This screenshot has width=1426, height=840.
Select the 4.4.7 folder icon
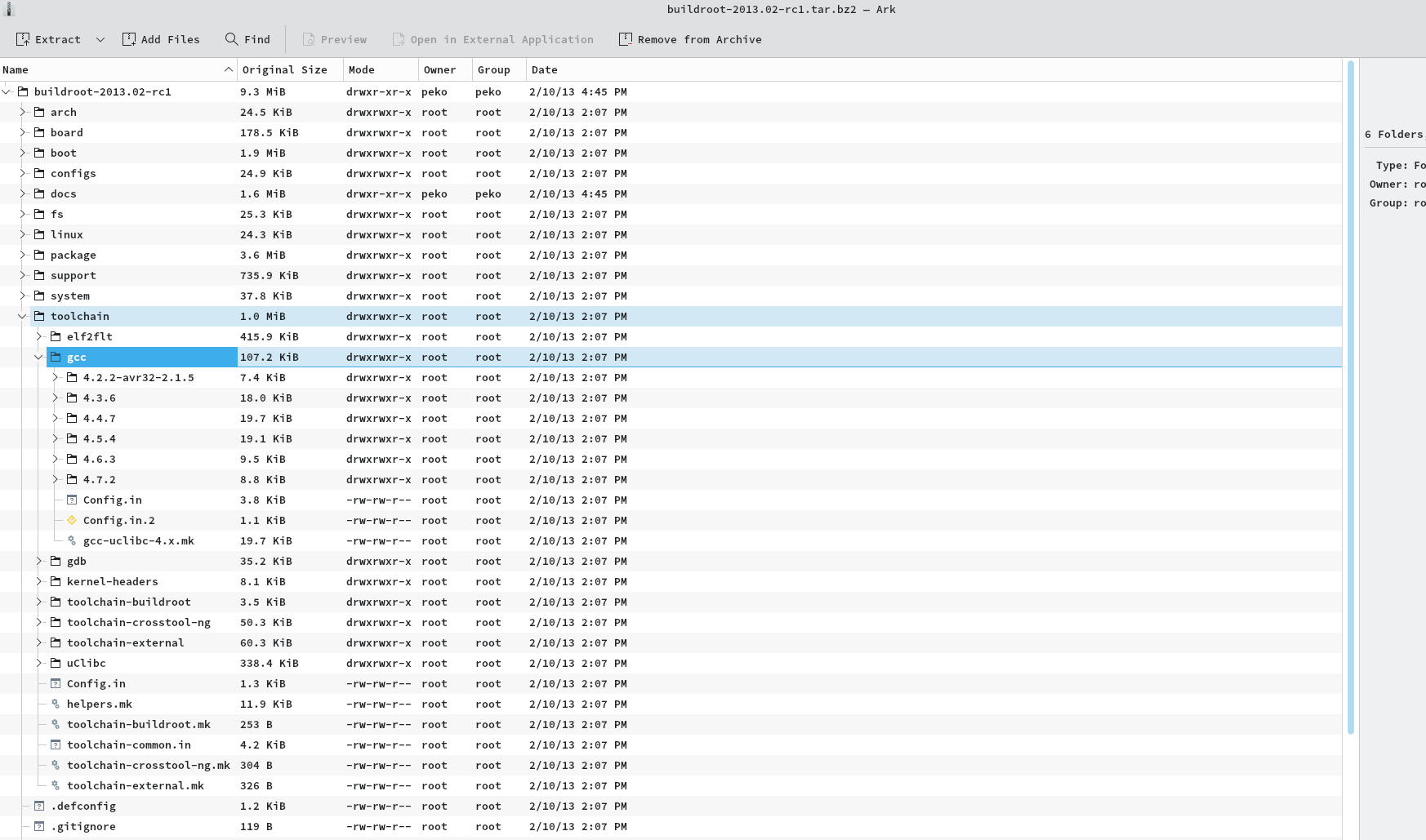click(72, 418)
